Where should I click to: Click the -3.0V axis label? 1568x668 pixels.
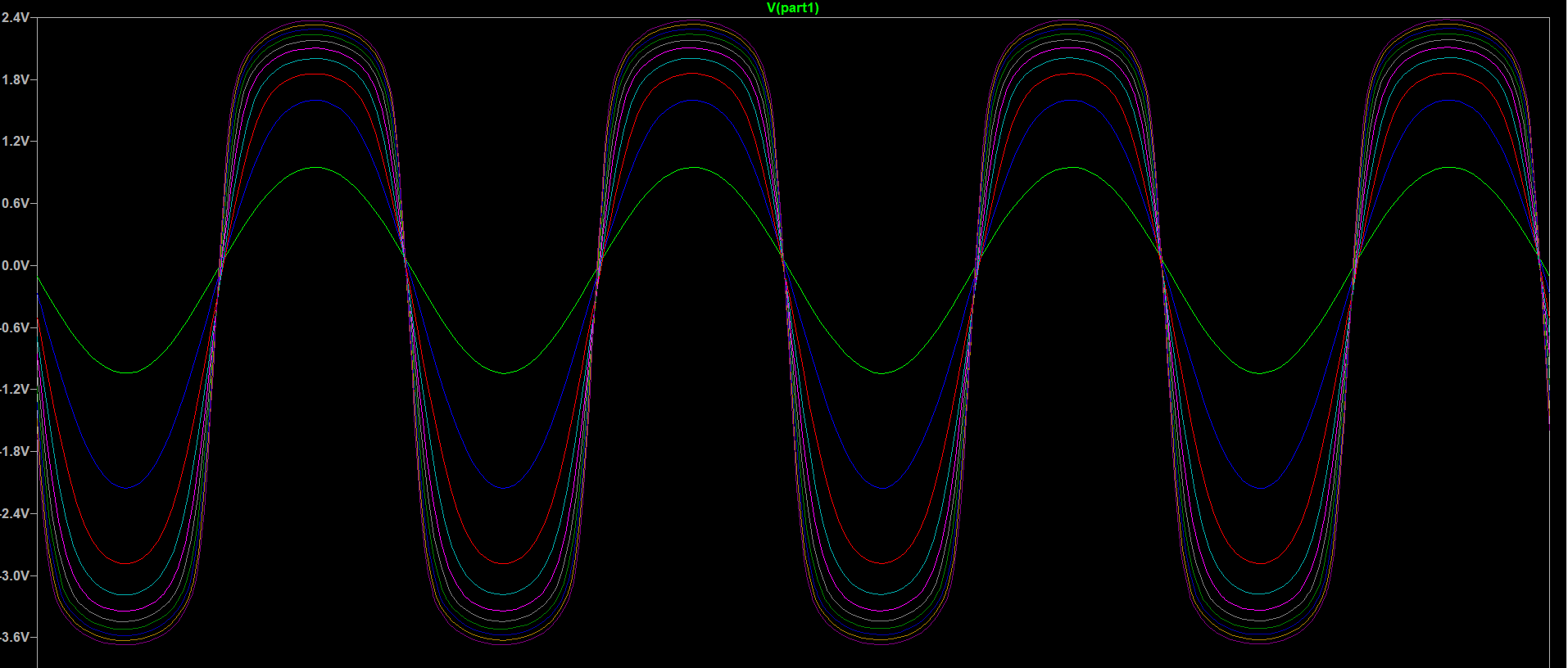tap(15, 575)
